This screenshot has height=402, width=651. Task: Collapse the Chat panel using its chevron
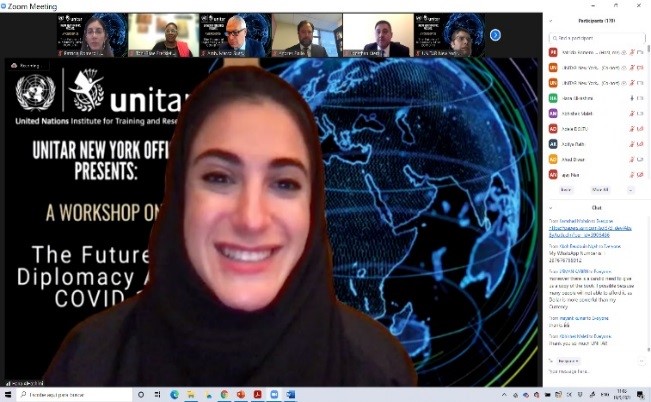tap(551, 208)
